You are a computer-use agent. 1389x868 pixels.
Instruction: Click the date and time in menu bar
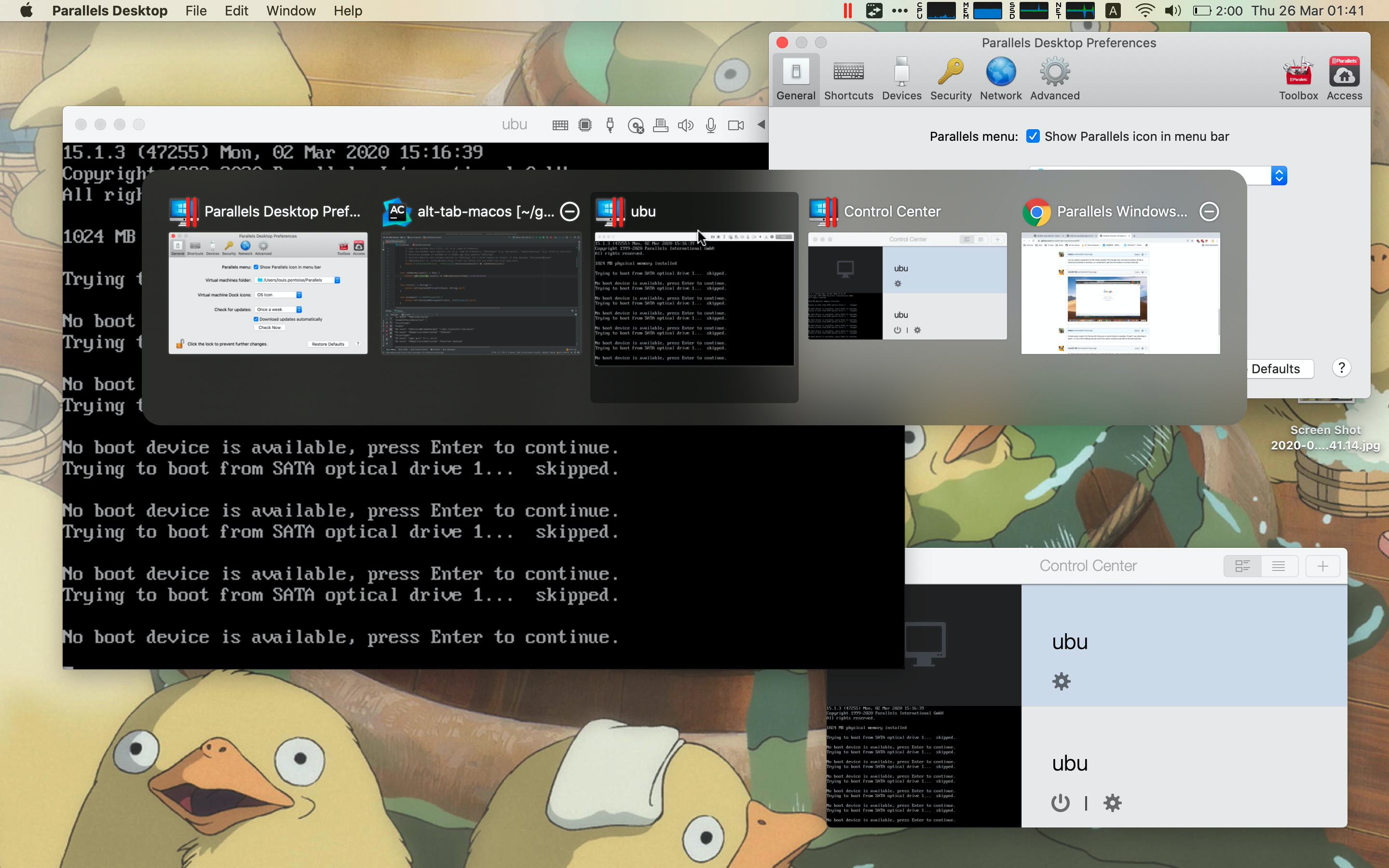(1307, 10)
